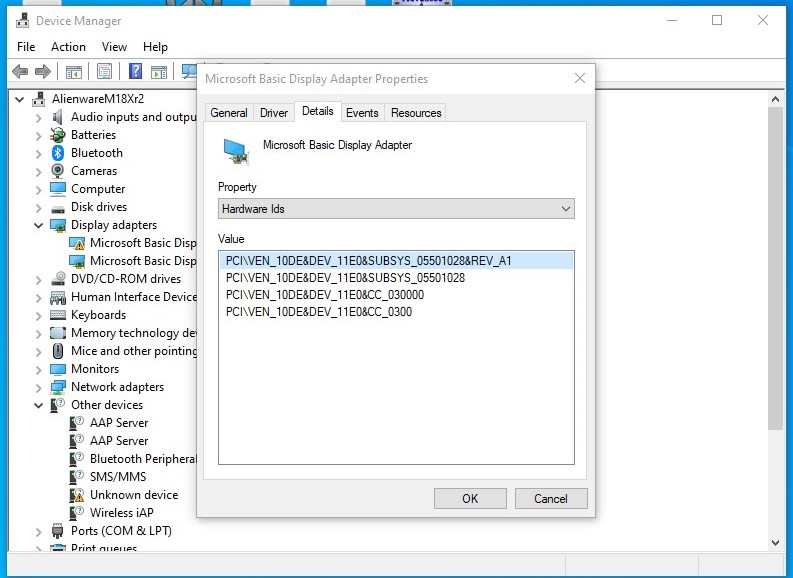Click the Properties toolbar icon
The width and height of the screenshot is (793, 578).
[x=104, y=71]
